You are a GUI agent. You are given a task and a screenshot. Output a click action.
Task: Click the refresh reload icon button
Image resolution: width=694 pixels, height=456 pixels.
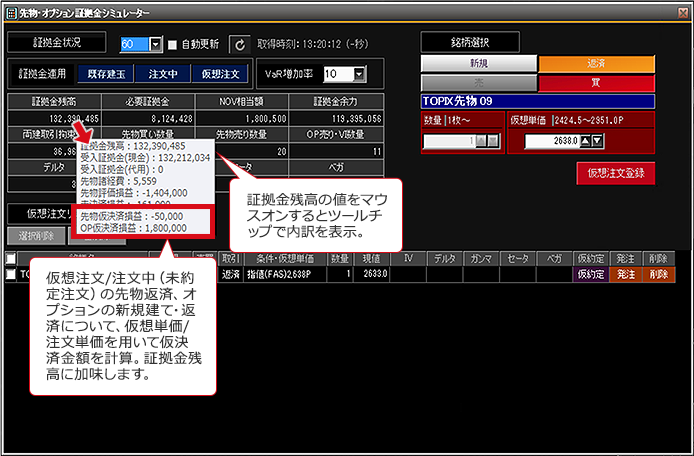coord(239,45)
